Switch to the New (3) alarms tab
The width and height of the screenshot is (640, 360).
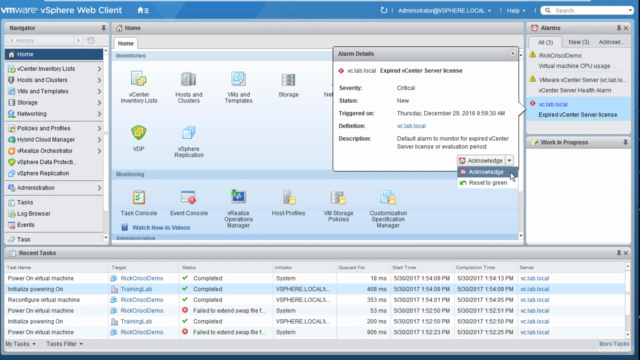coord(578,42)
